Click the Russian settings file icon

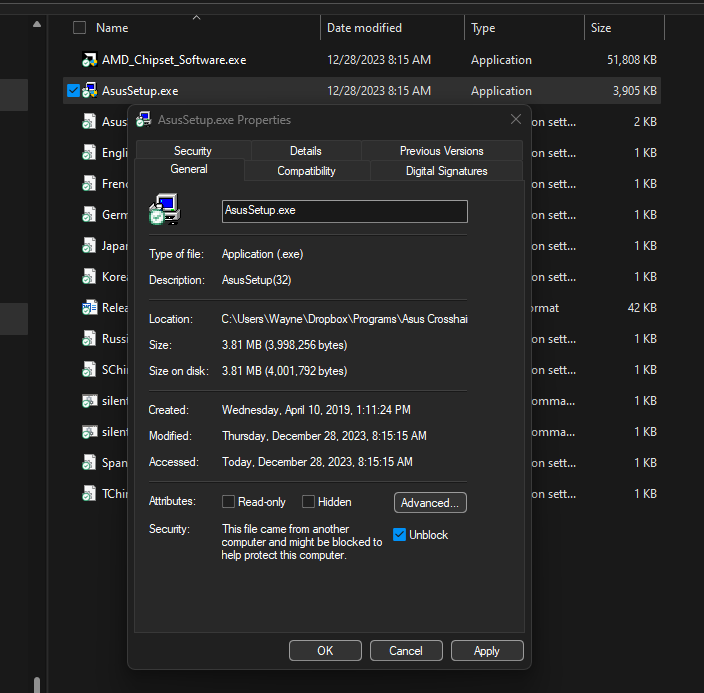point(90,339)
